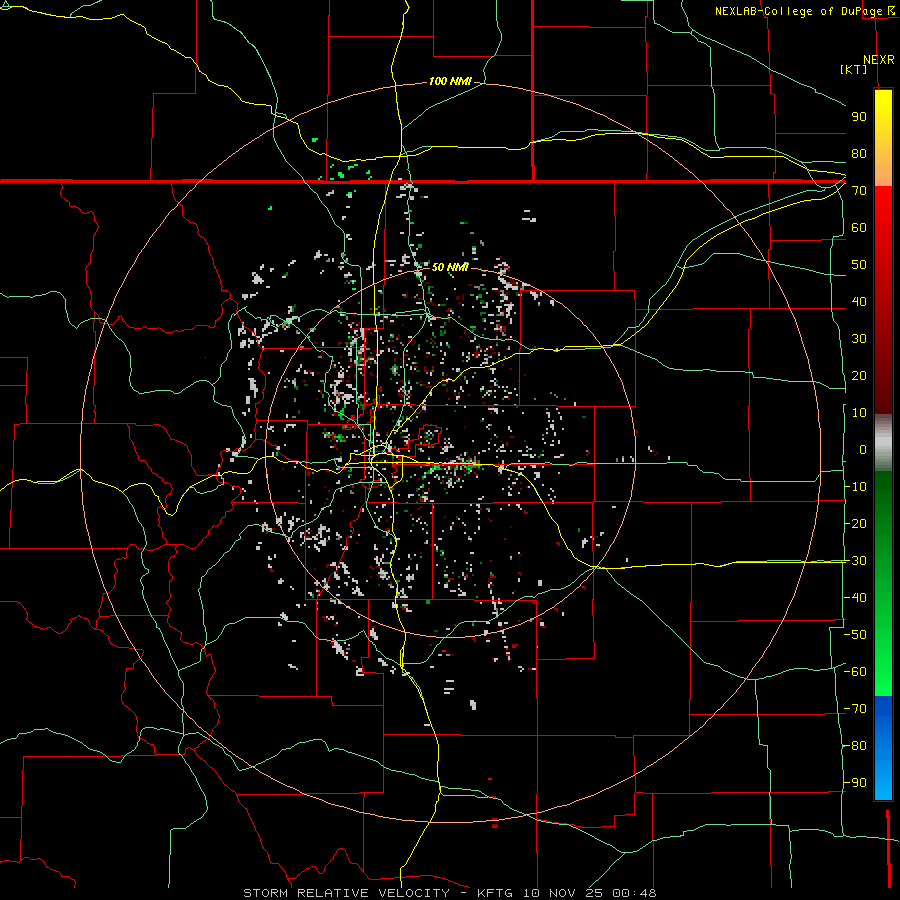This screenshot has height=900, width=900.
Task: Click the 10 NOV 25 date text
Action: click(x=562, y=893)
